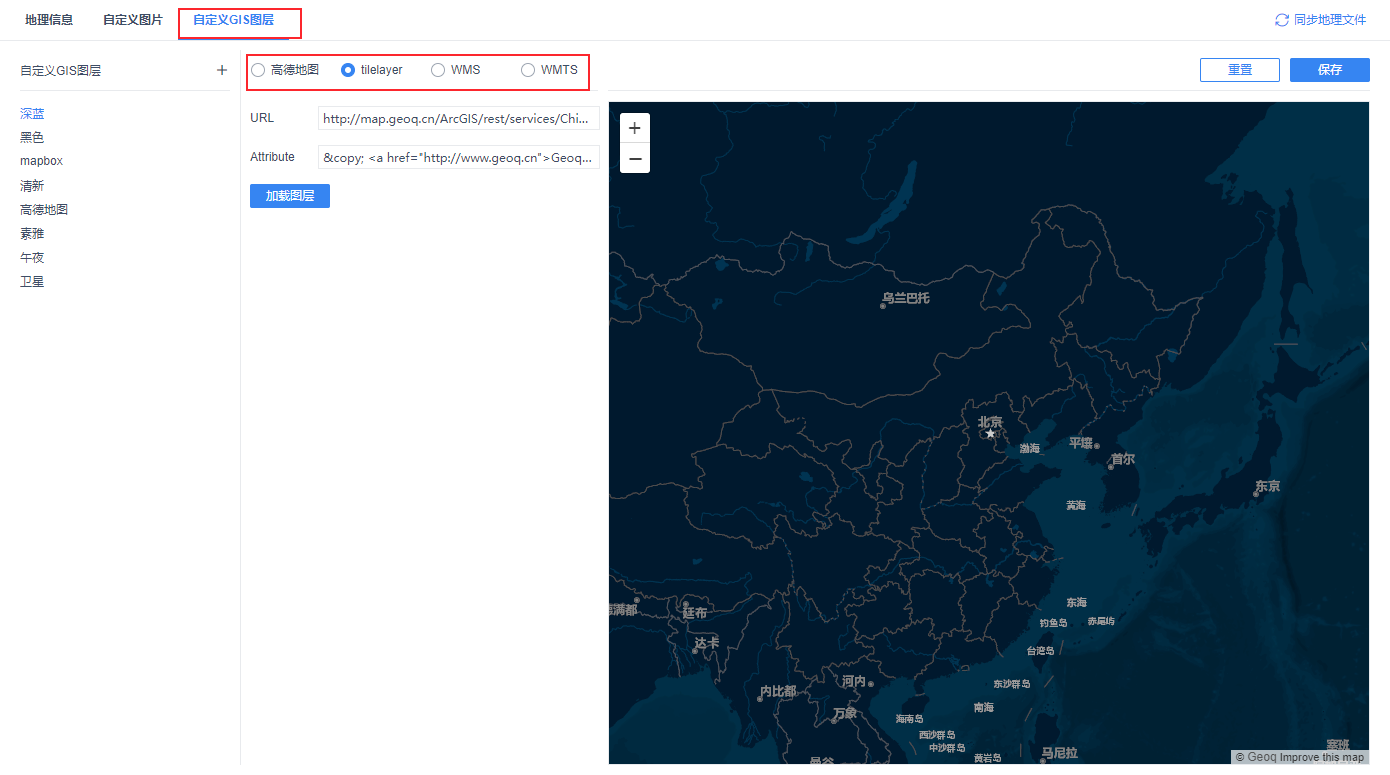Open the 自定义图片 tab
The width and height of the screenshot is (1390, 775).
tap(133, 20)
